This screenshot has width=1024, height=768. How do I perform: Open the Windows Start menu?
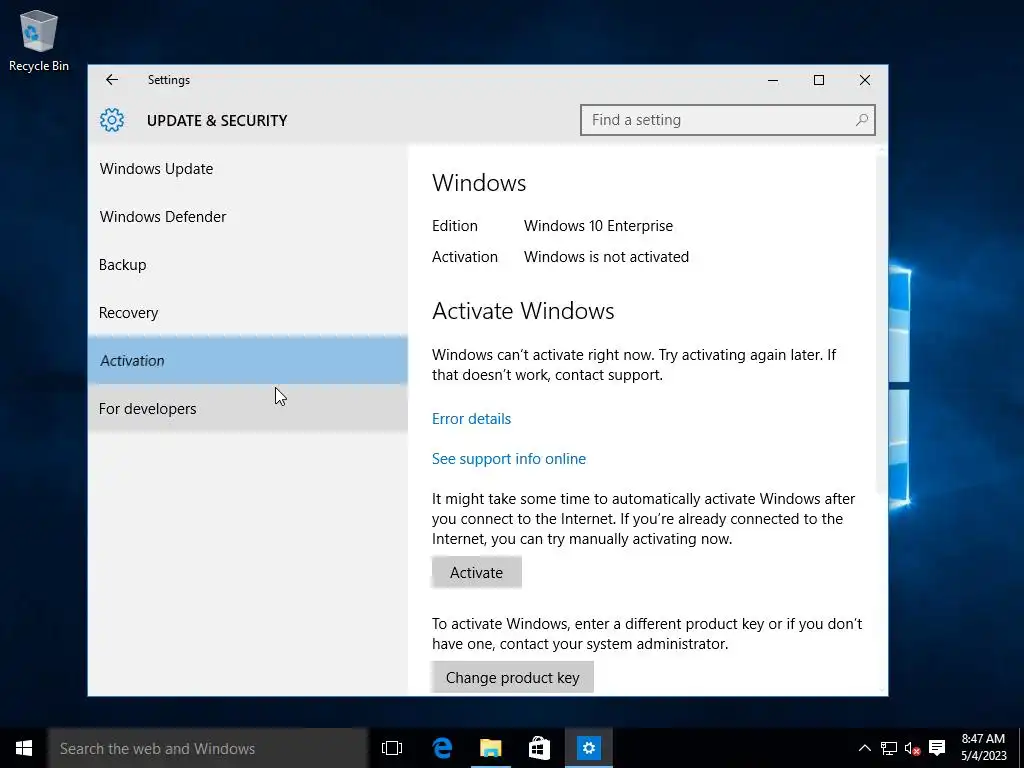(24, 748)
